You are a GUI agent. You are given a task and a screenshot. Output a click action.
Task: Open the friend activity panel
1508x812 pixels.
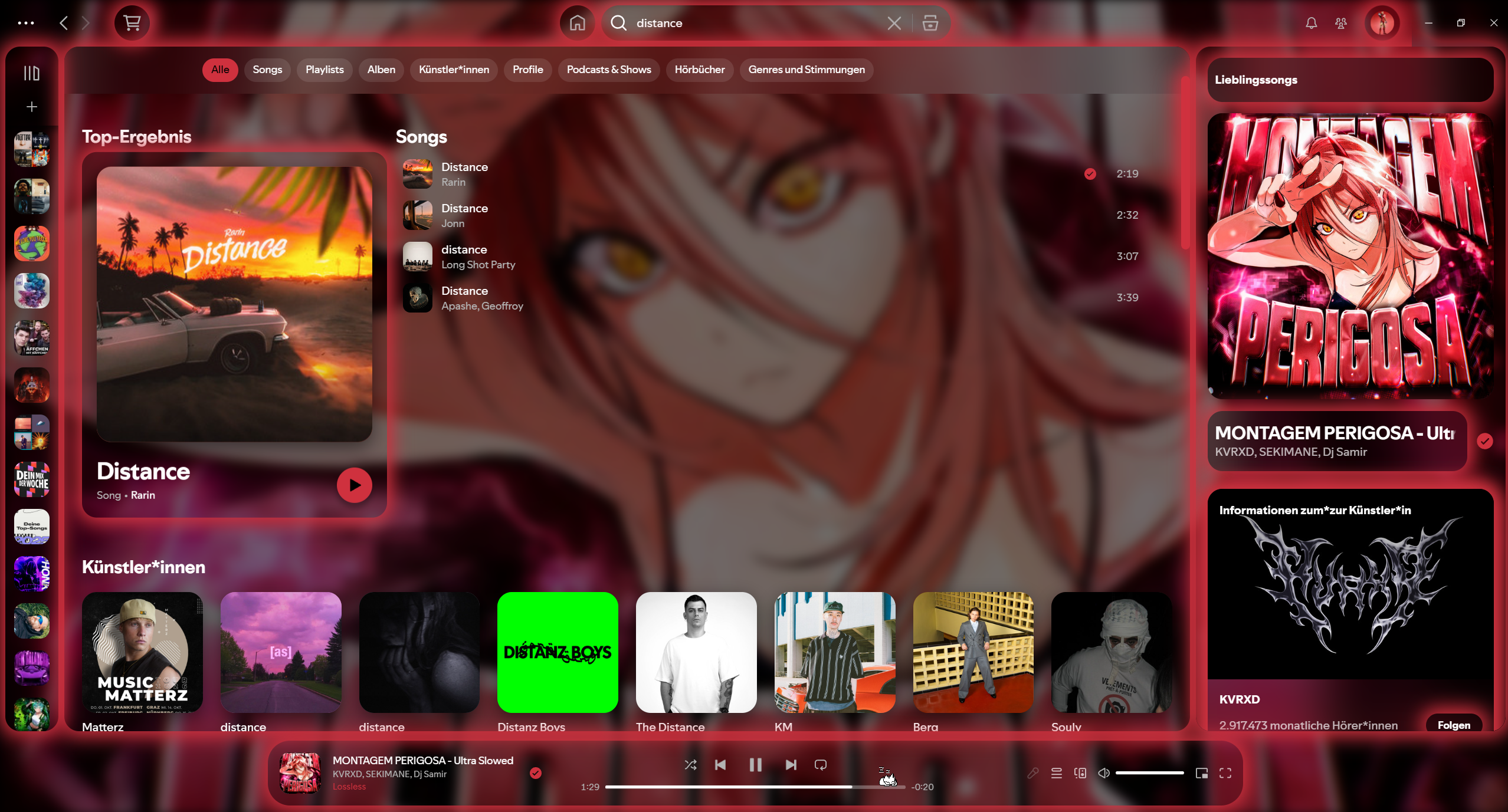[x=1340, y=23]
